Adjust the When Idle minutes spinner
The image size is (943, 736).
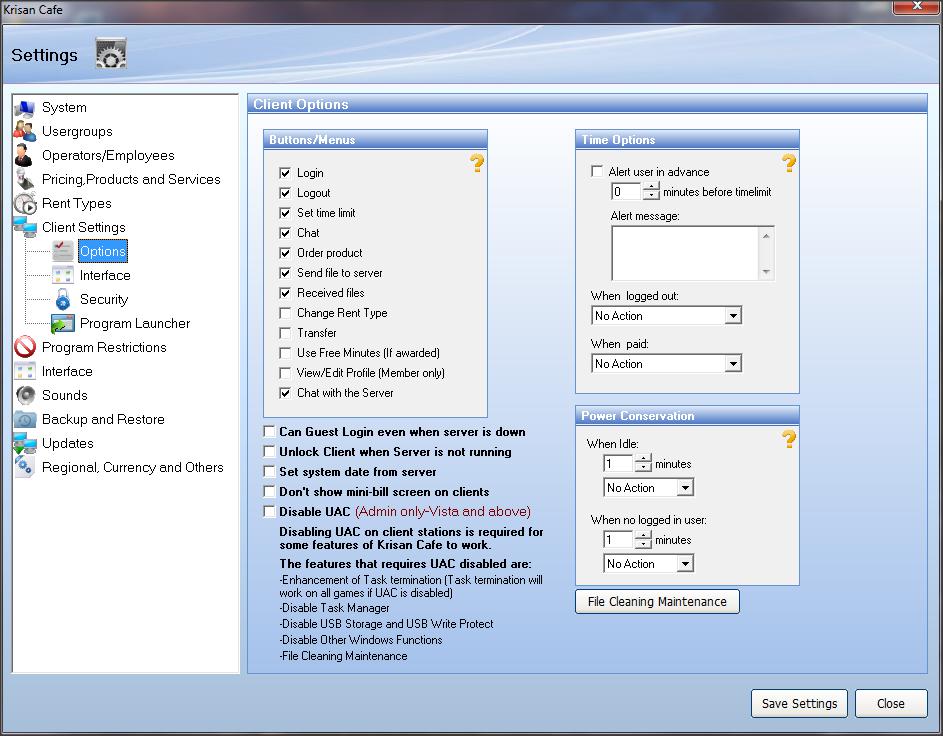pos(643,464)
